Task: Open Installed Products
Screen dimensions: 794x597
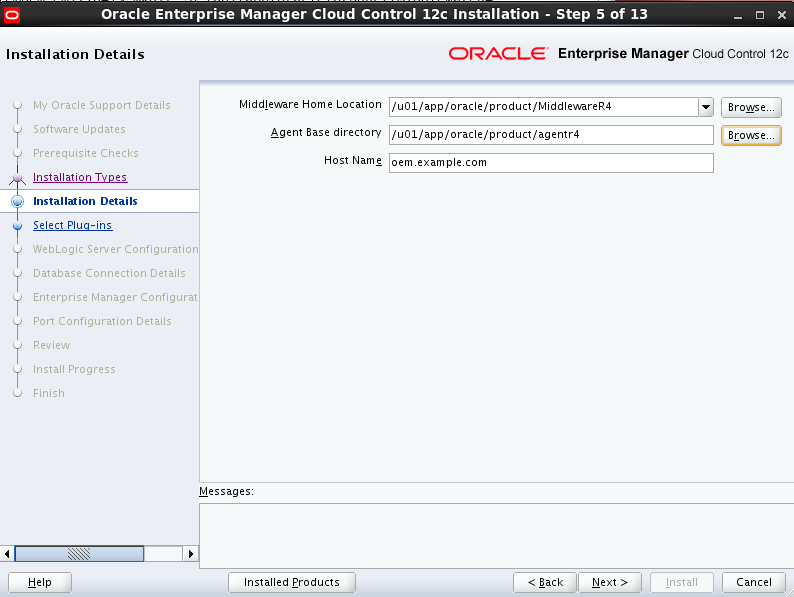Action: pyautogui.click(x=292, y=582)
